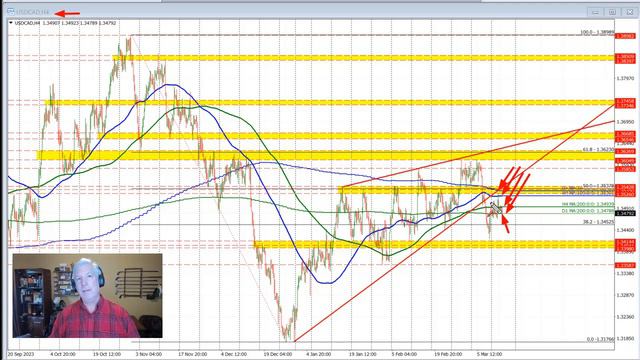Viewport: 640px width, 360px height.
Task: Click the H4 MA 200 label text
Action: point(588,204)
